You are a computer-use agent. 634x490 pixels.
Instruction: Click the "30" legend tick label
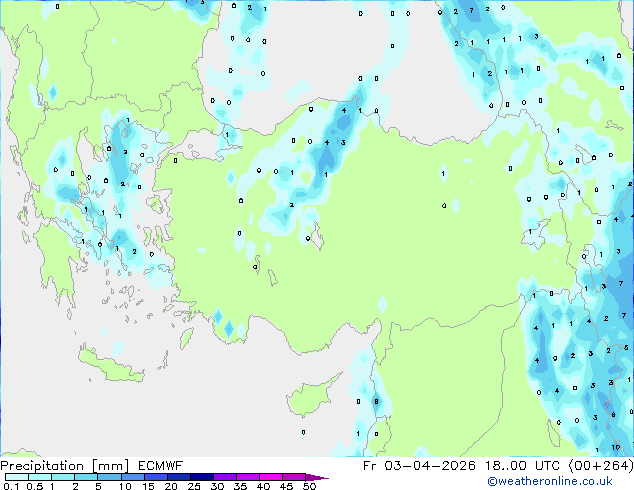(217, 486)
